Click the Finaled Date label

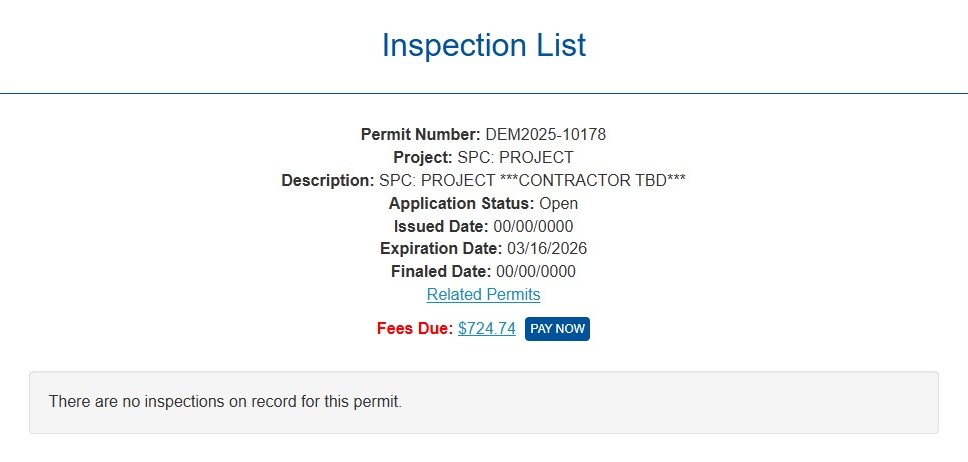tap(441, 272)
